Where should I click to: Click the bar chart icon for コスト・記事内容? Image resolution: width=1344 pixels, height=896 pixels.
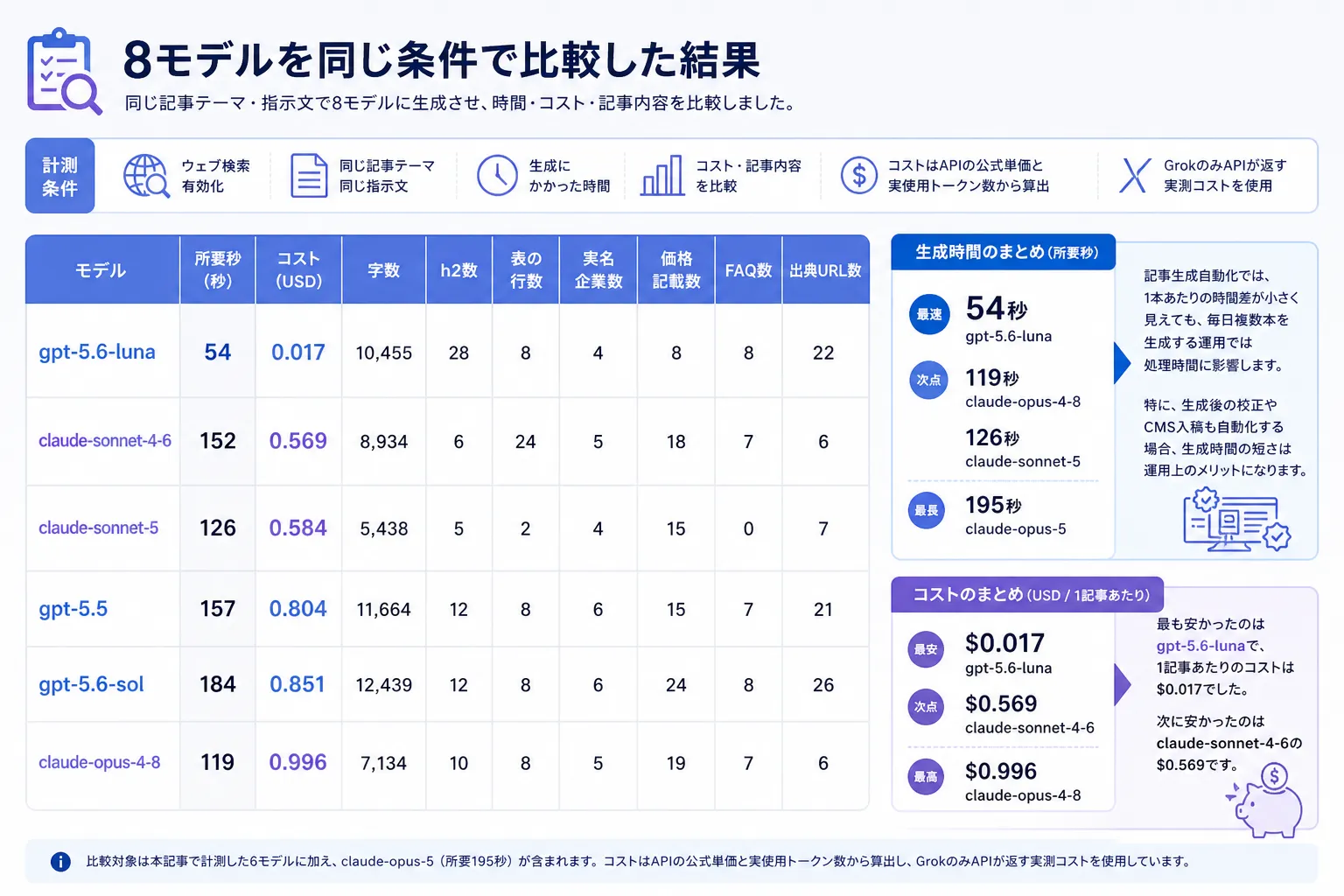tap(662, 176)
